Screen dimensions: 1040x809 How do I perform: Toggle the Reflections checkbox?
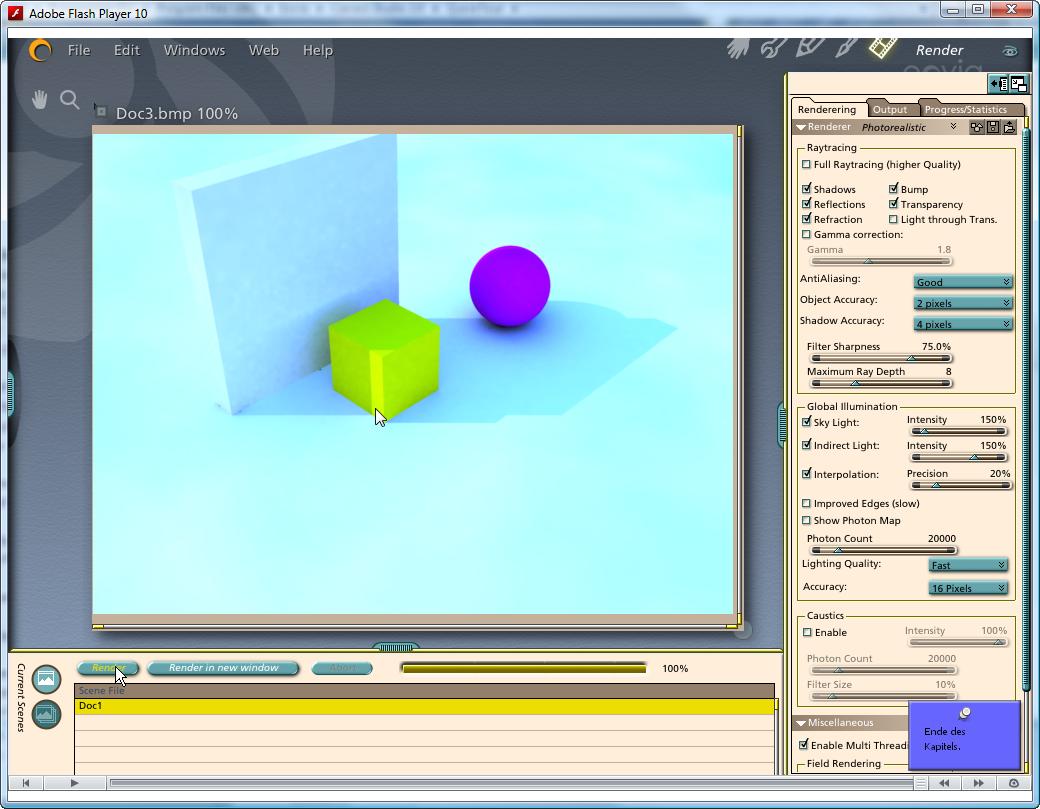807,204
